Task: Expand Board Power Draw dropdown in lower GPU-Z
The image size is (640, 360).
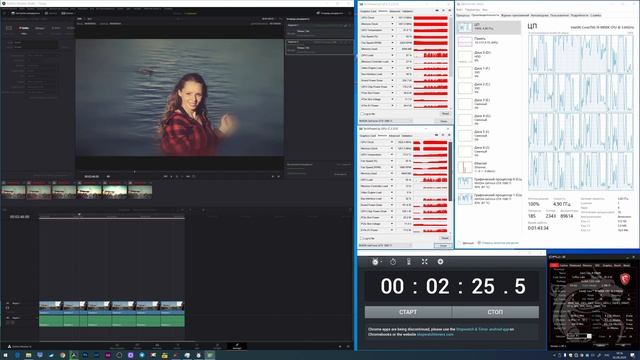Action: click(x=393, y=205)
